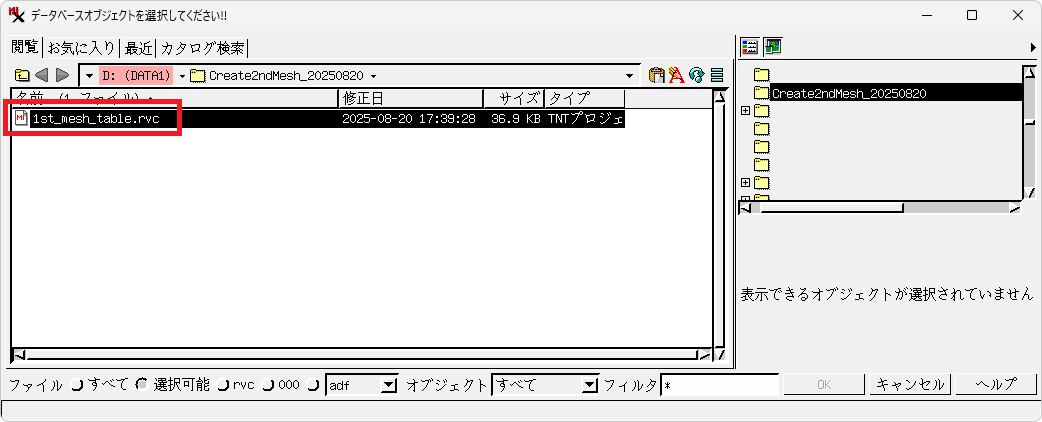The height and width of the screenshot is (422, 1042).
Task: Choose the rvc file type radio
Action: click(x=223, y=385)
